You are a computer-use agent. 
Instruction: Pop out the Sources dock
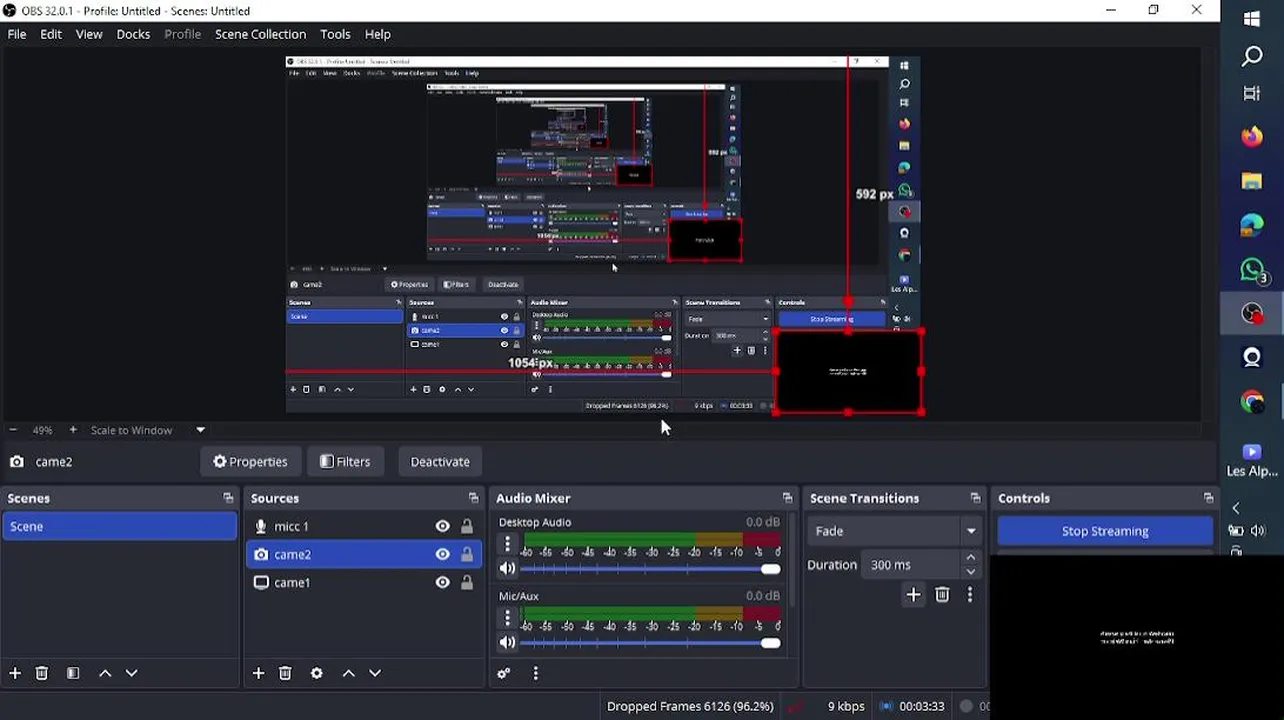coord(473,498)
